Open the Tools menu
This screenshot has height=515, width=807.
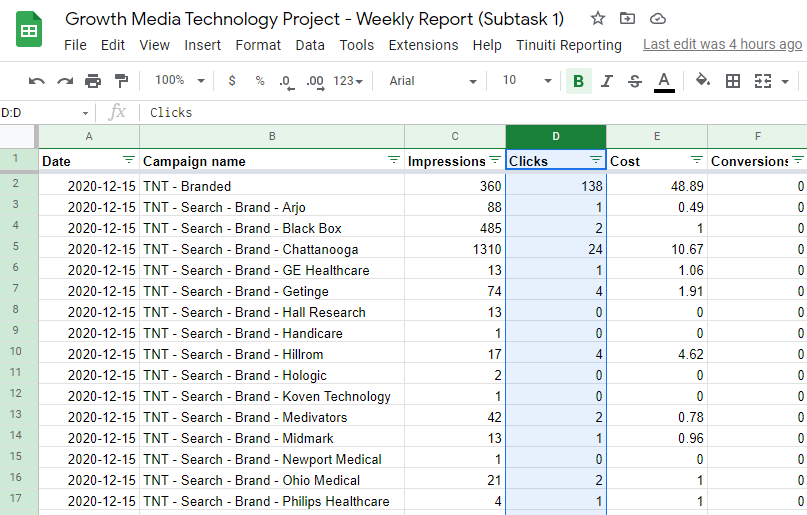[356, 45]
